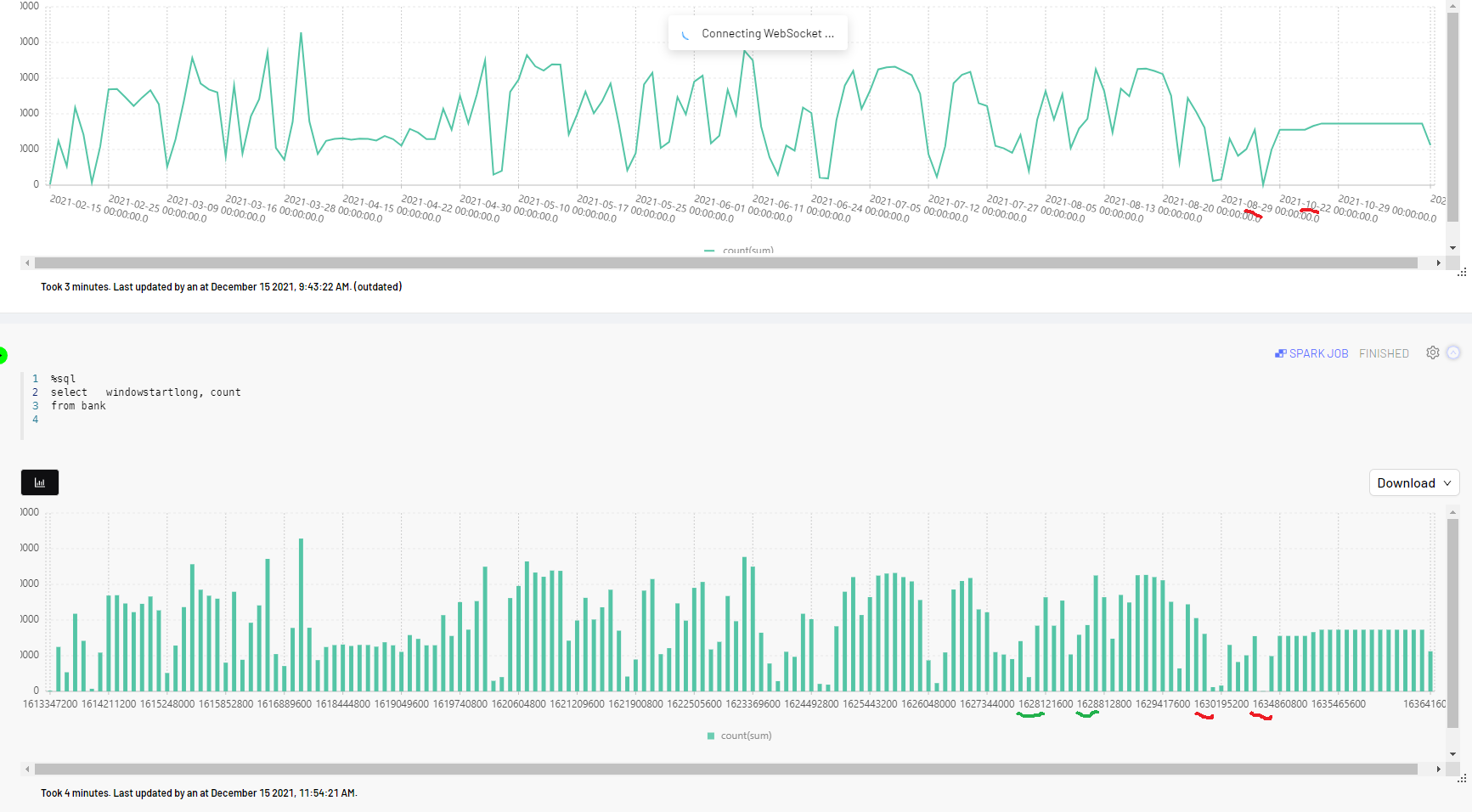Screen dimensions: 1472x812
Task: Click the line chart horizontal scrollbar track
Action: tap(725, 263)
